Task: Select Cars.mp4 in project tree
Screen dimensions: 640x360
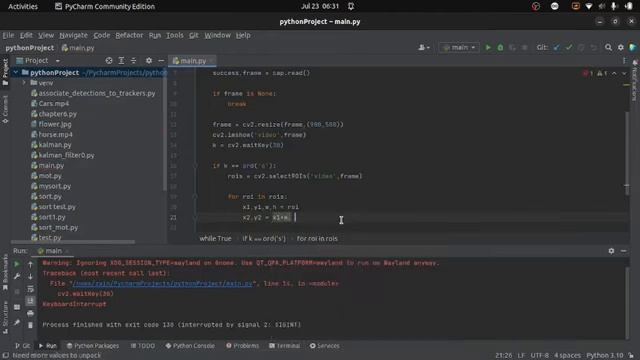Action: (x=54, y=103)
